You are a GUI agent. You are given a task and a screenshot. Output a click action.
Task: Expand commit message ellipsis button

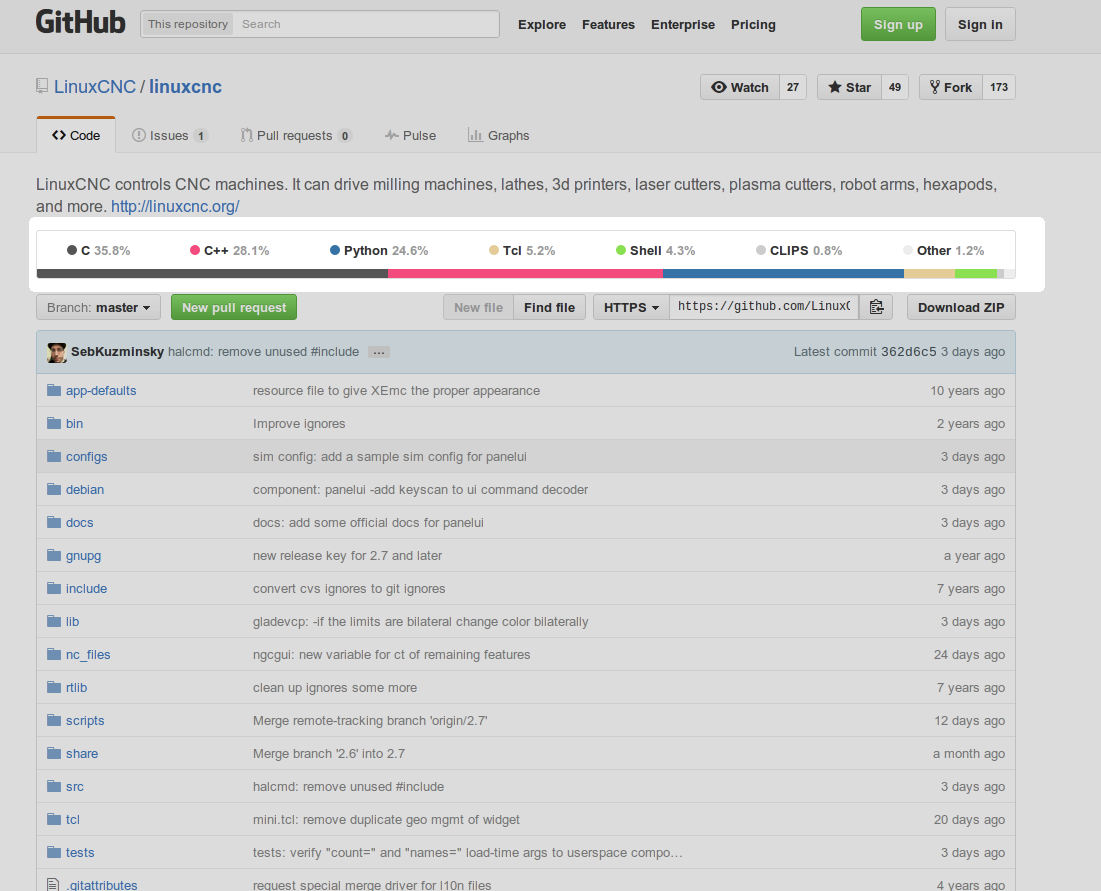(378, 352)
